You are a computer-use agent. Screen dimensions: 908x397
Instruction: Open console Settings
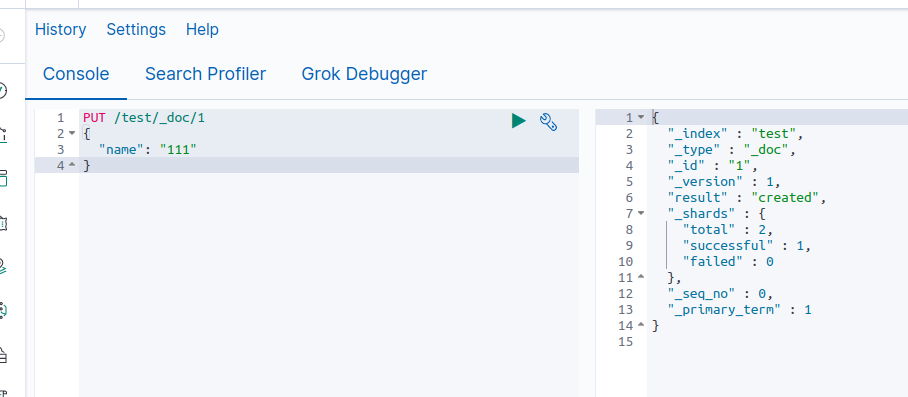(x=136, y=30)
